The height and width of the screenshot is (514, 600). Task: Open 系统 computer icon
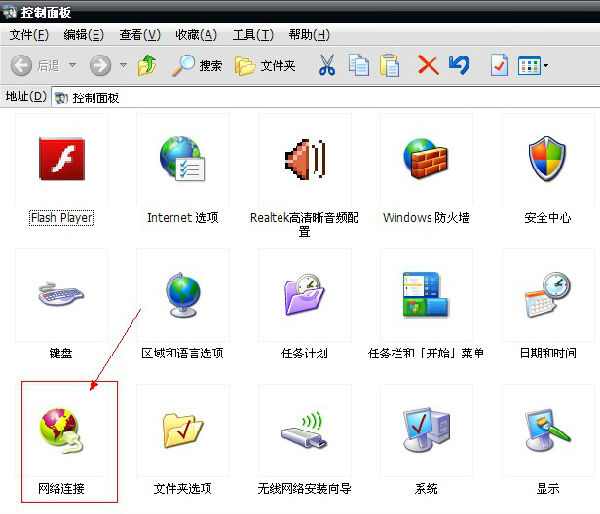(x=426, y=430)
